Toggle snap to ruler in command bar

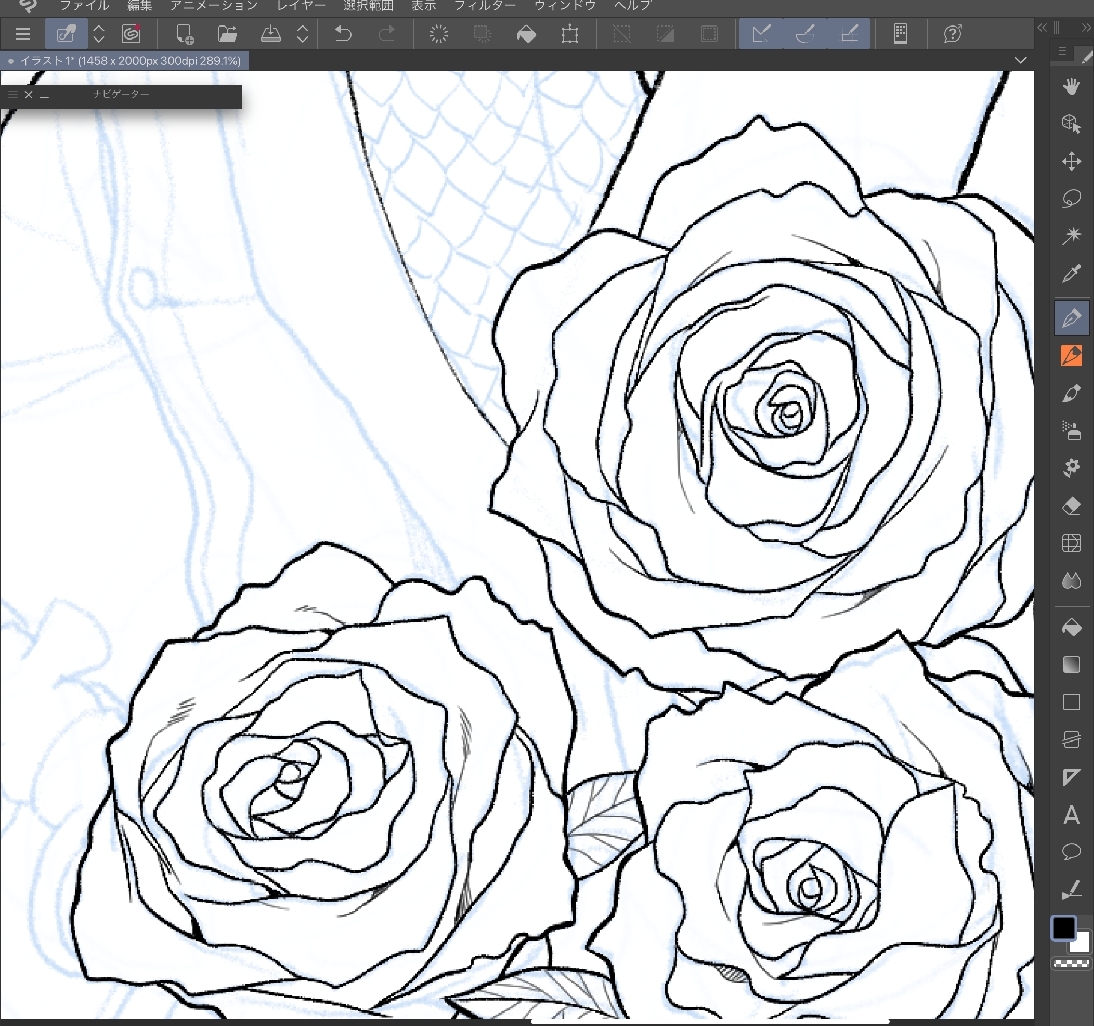tap(761, 34)
